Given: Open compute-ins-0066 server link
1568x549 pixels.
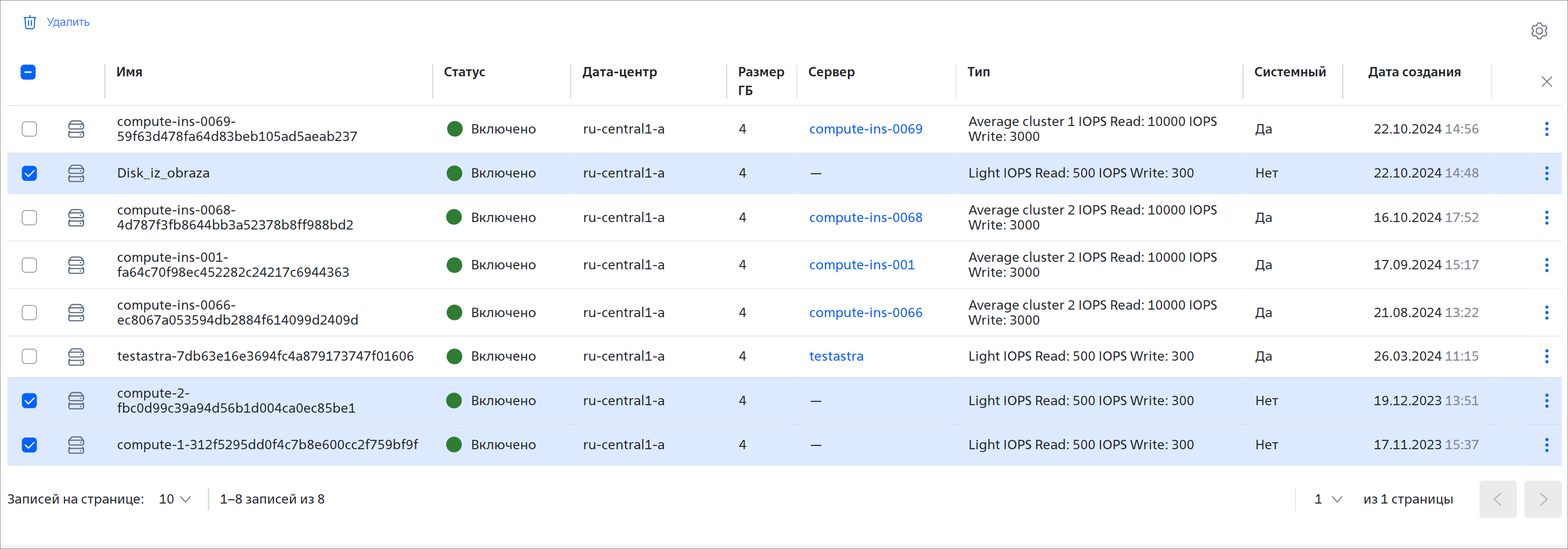Looking at the screenshot, I should (866, 312).
